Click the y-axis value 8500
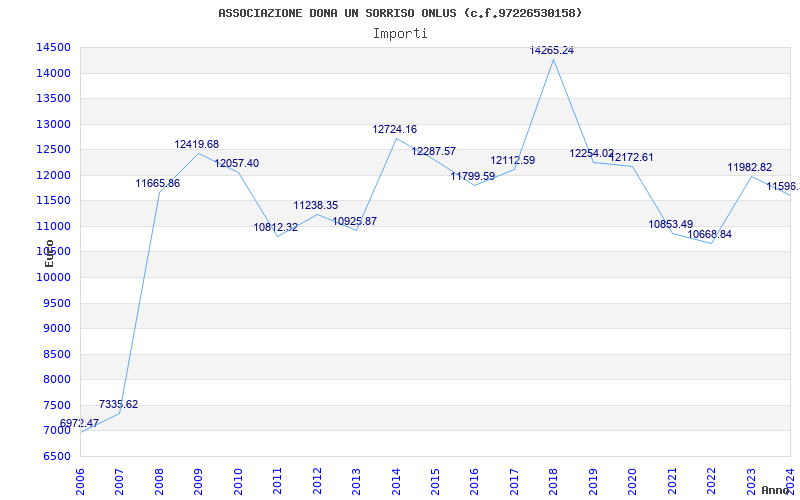 point(56,355)
